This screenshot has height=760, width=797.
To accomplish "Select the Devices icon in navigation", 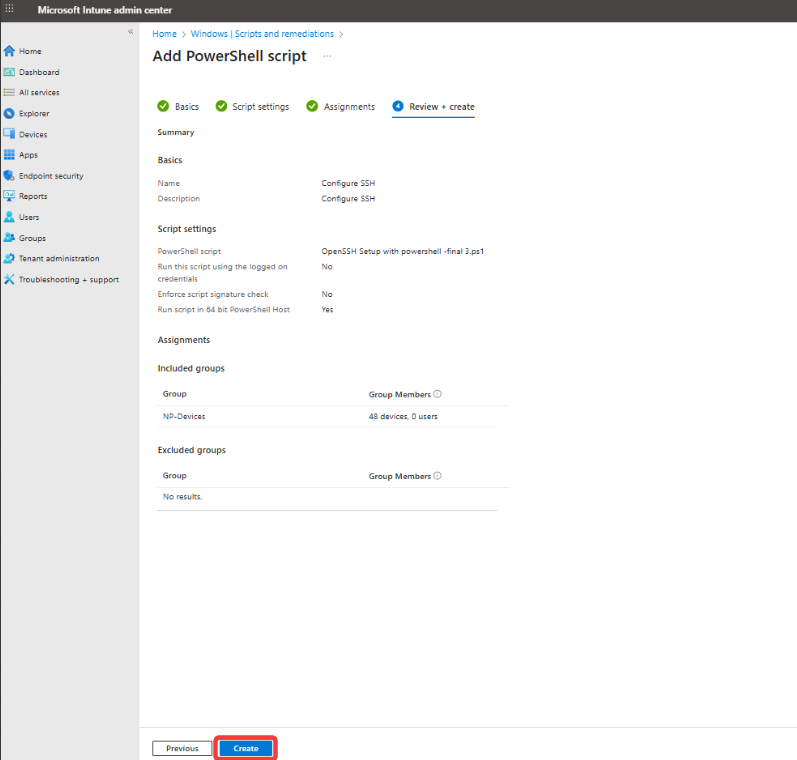I will 9,134.
